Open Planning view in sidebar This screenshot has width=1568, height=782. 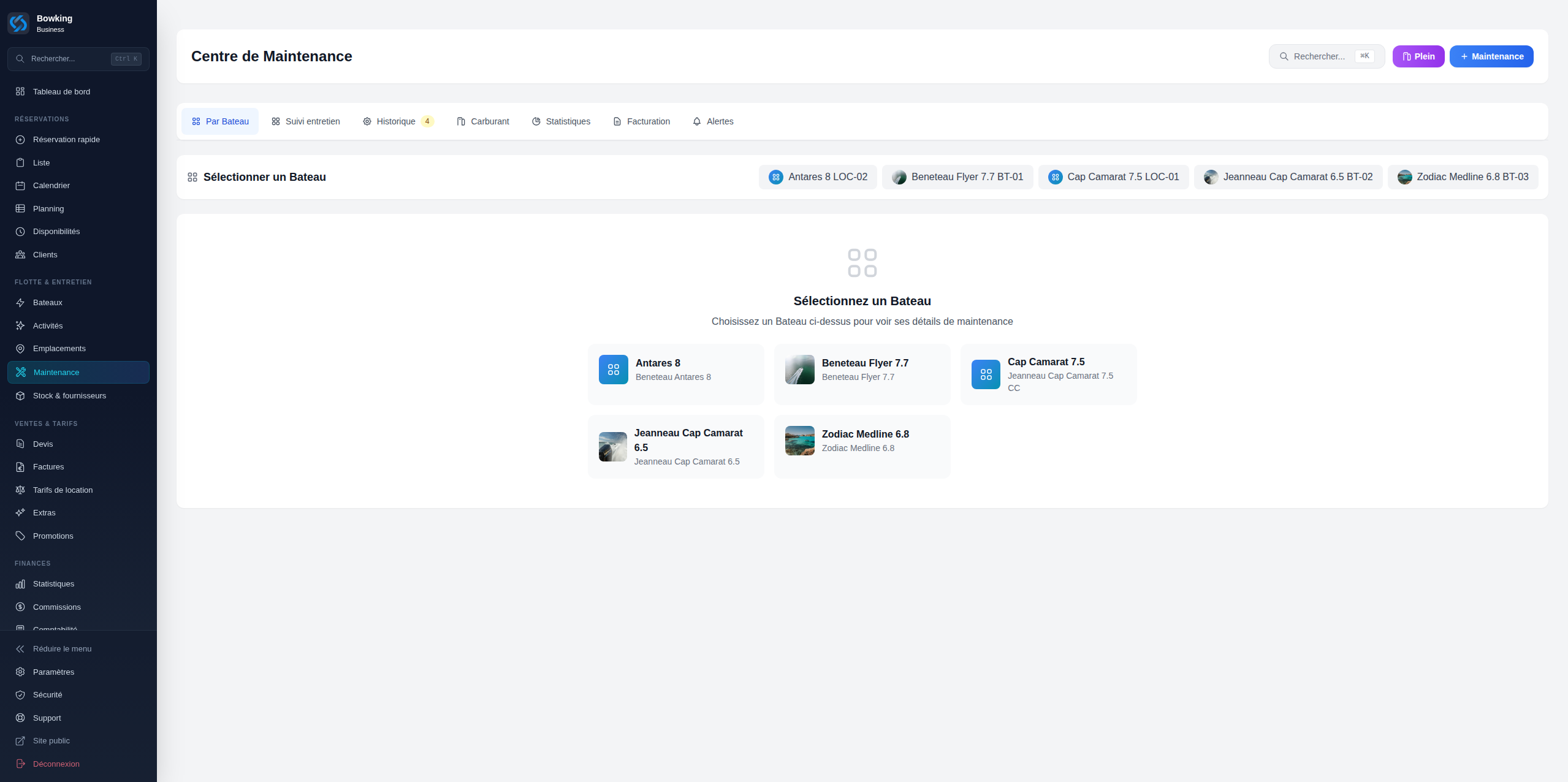[x=78, y=209]
